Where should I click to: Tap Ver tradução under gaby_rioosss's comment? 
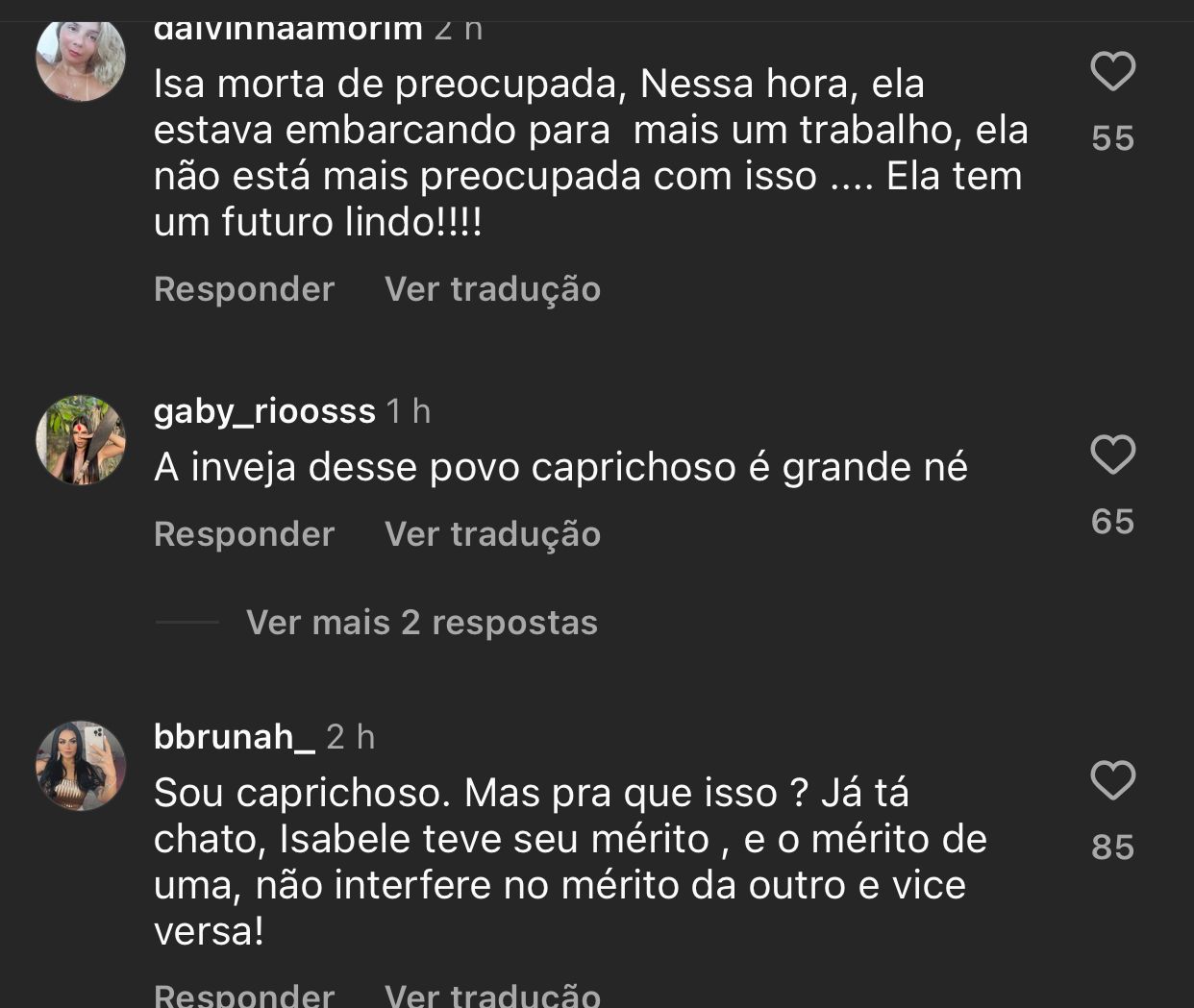(x=492, y=533)
